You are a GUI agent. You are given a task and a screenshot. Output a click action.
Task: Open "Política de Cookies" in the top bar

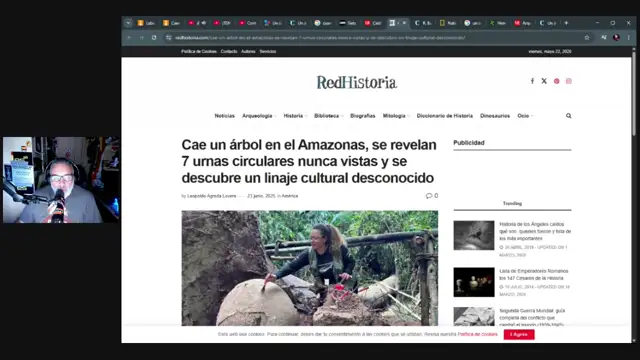(x=199, y=51)
